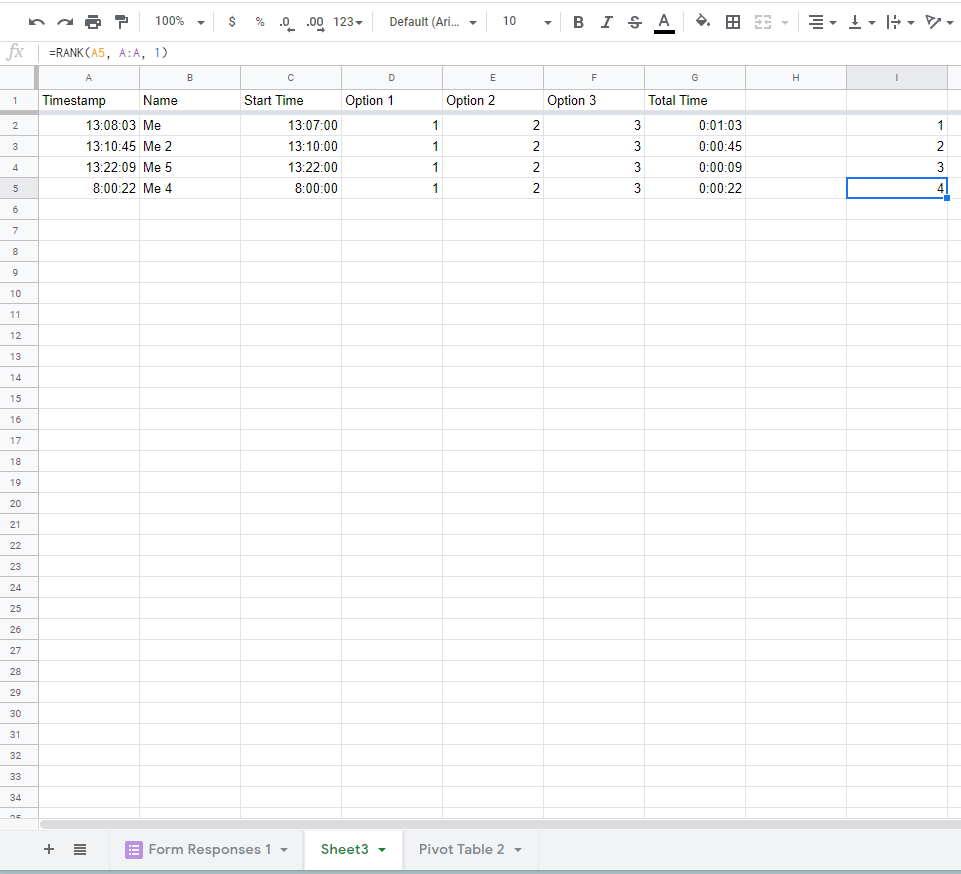Increase decimal places
This screenshot has height=874, width=961.
pyautogui.click(x=312, y=21)
